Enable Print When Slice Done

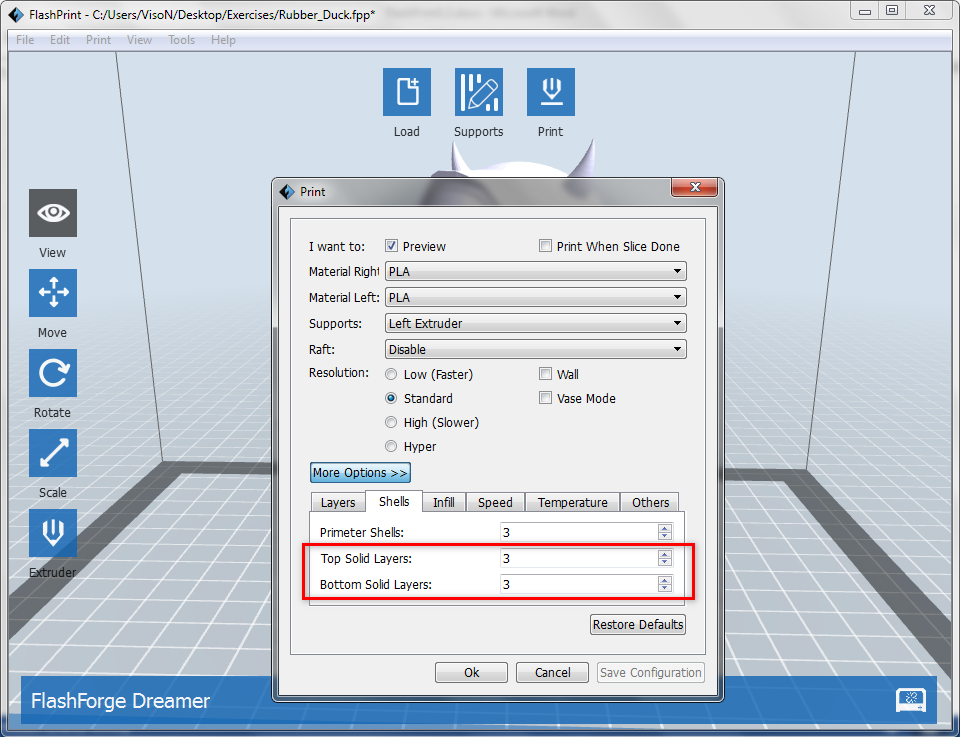pos(545,246)
